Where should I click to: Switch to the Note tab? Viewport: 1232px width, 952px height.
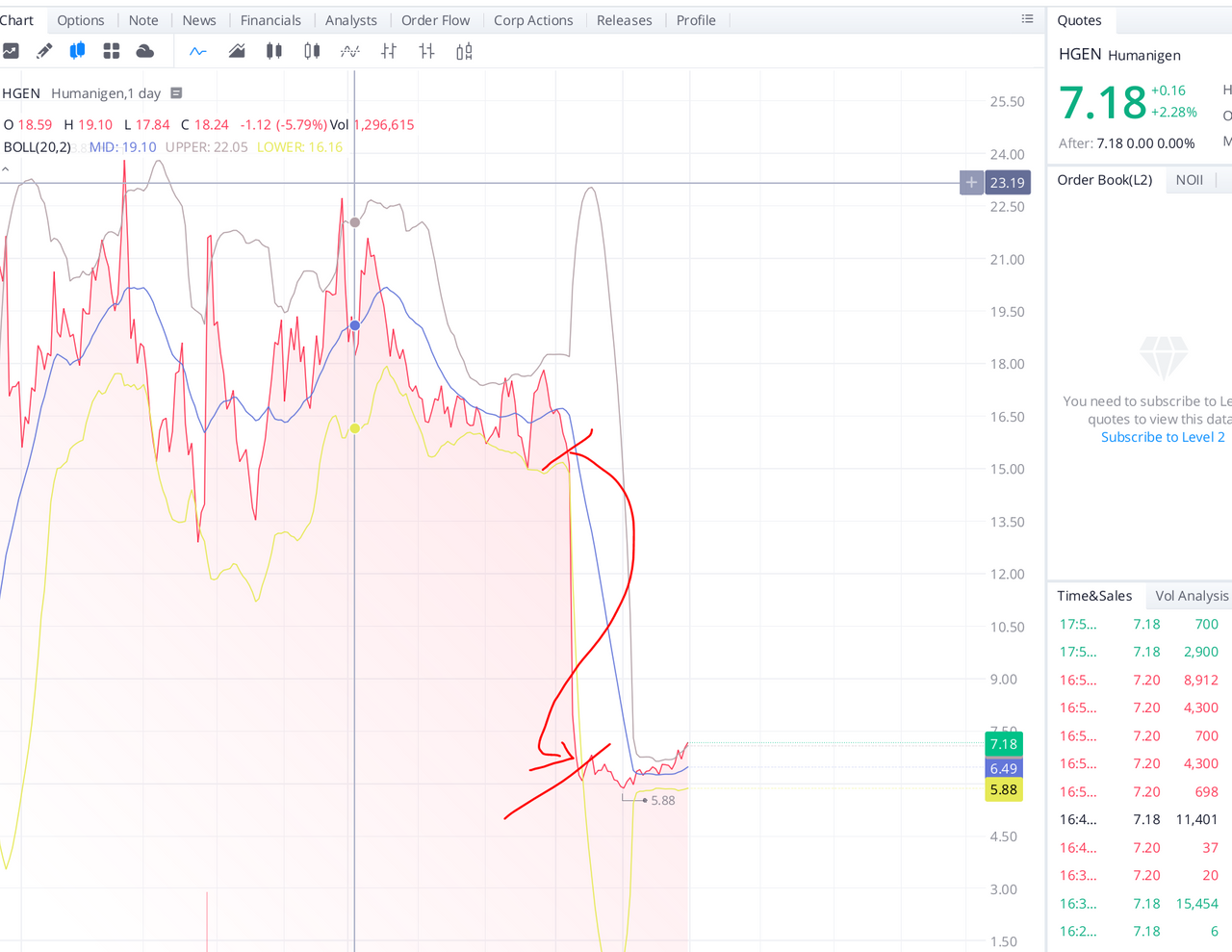pos(143,20)
